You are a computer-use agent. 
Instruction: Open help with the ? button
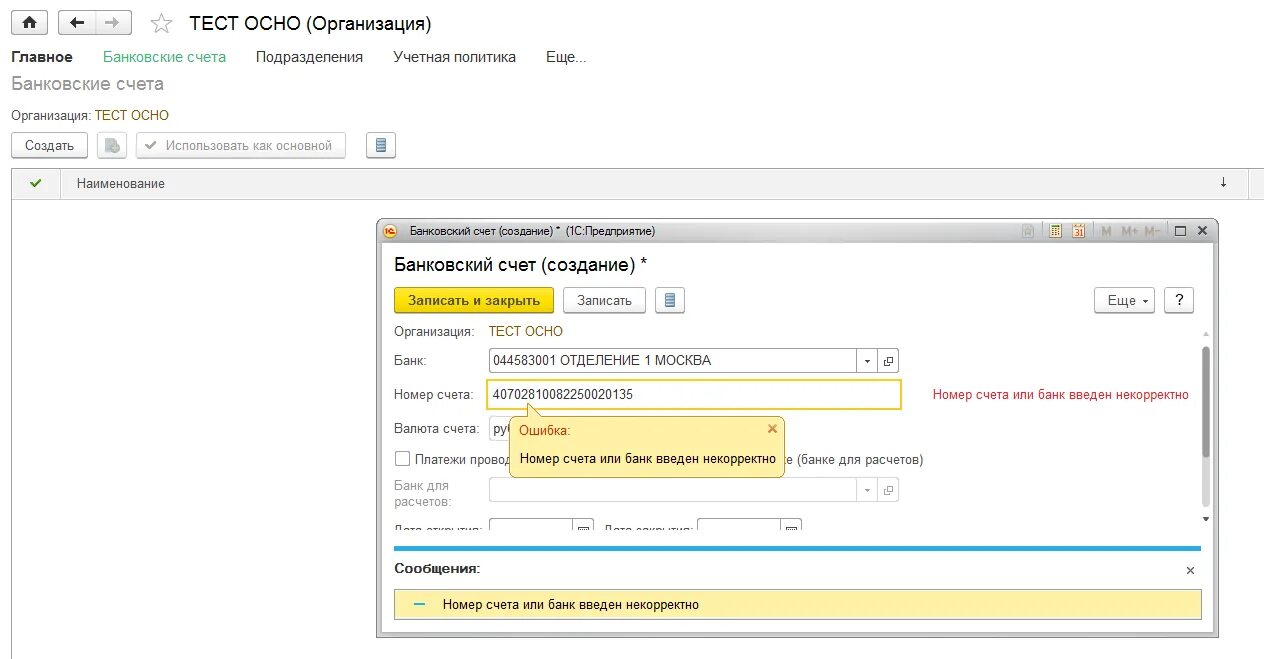pos(1179,300)
